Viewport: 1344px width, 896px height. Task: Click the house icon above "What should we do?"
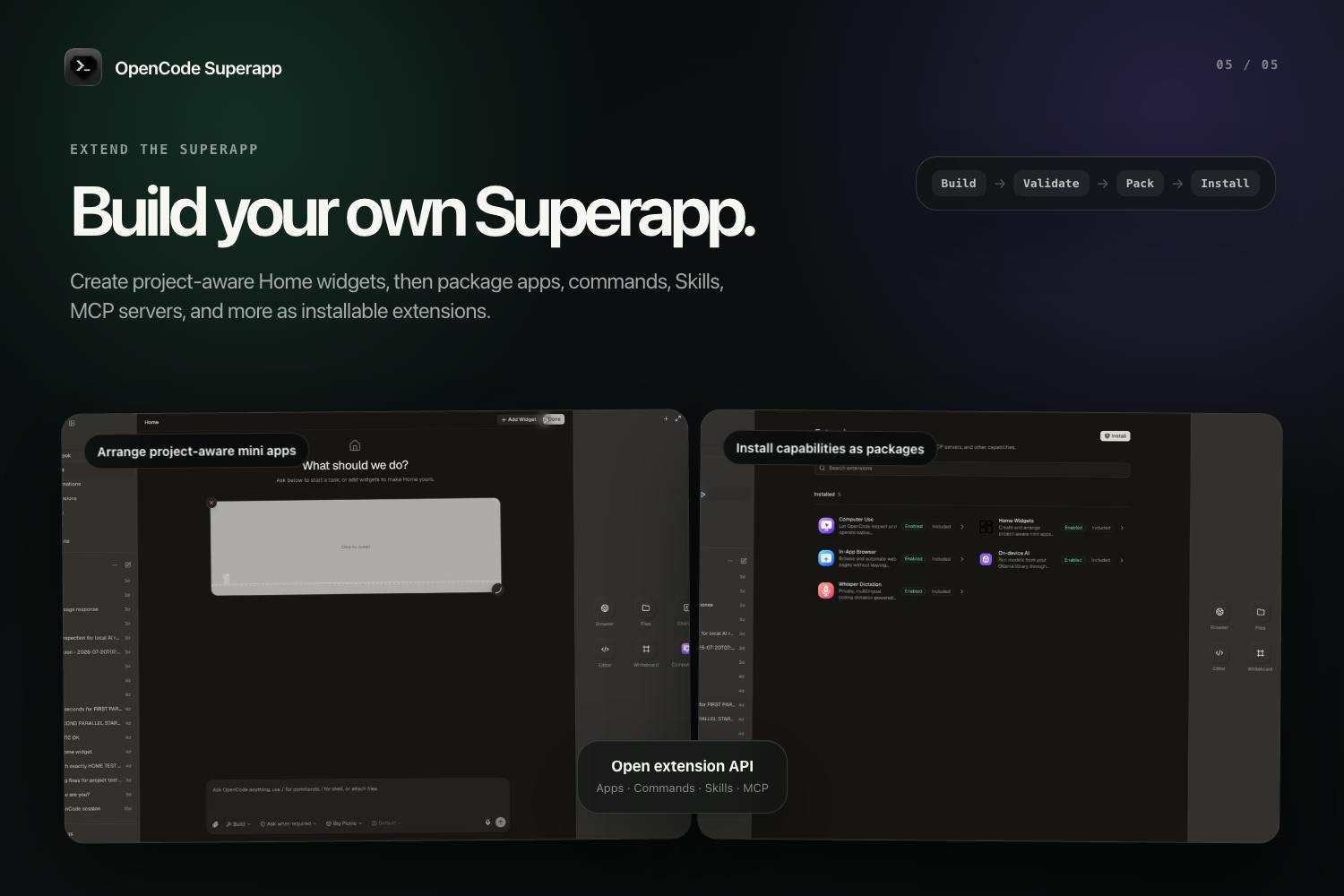coord(355,445)
